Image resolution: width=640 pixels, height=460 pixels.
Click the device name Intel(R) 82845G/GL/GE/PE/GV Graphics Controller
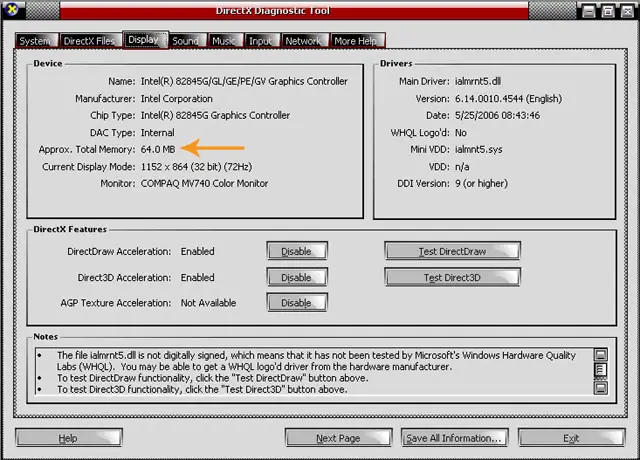244,81
